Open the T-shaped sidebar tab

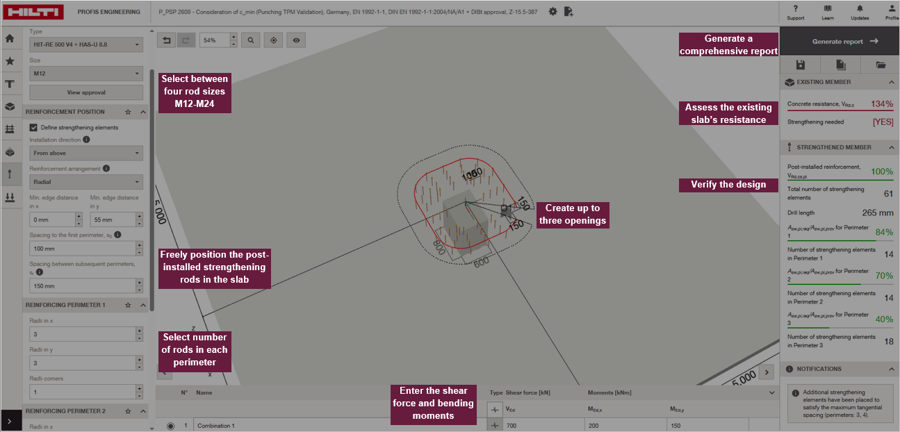click(x=10, y=84)
